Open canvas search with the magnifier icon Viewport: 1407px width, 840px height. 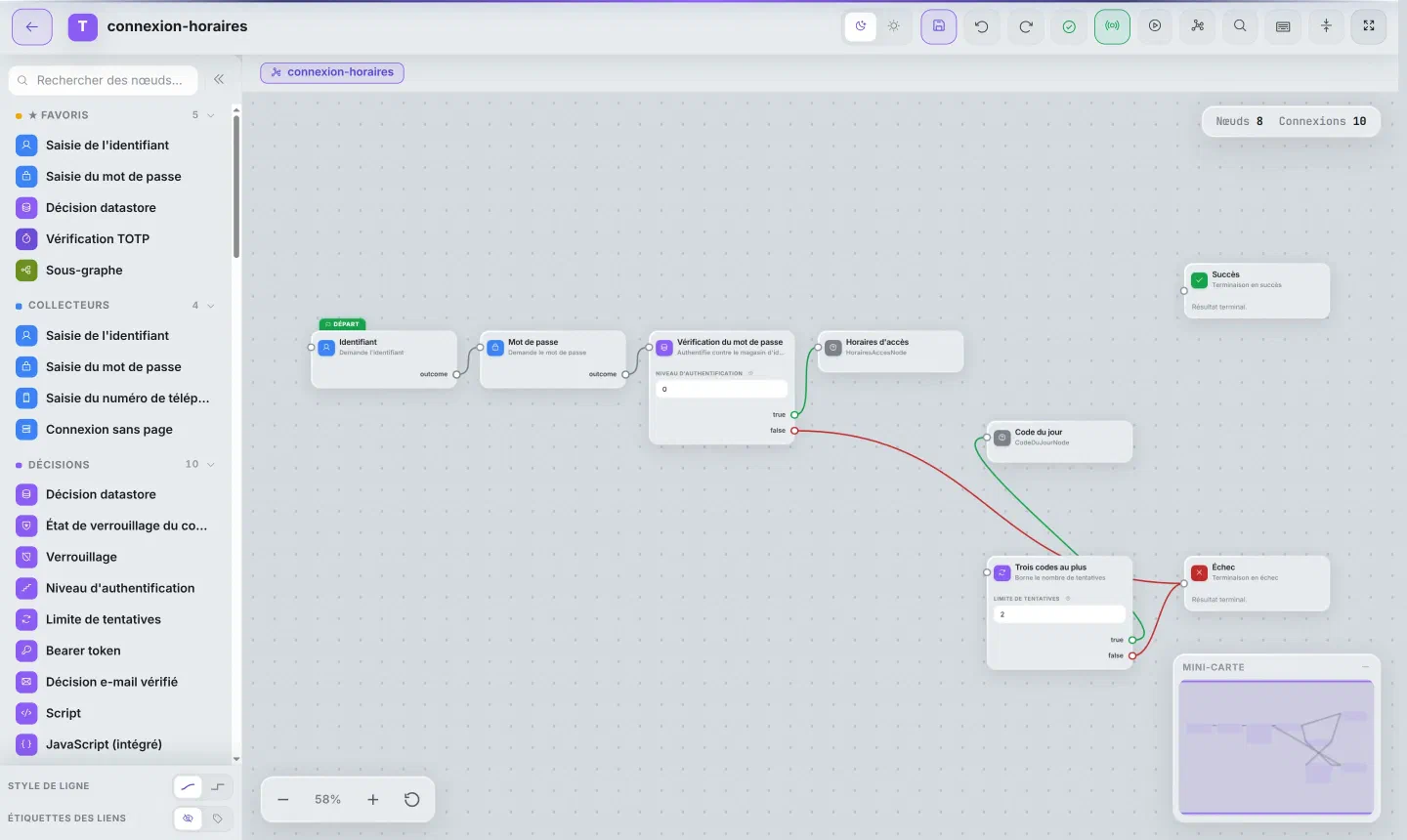tap(1240, 26)
